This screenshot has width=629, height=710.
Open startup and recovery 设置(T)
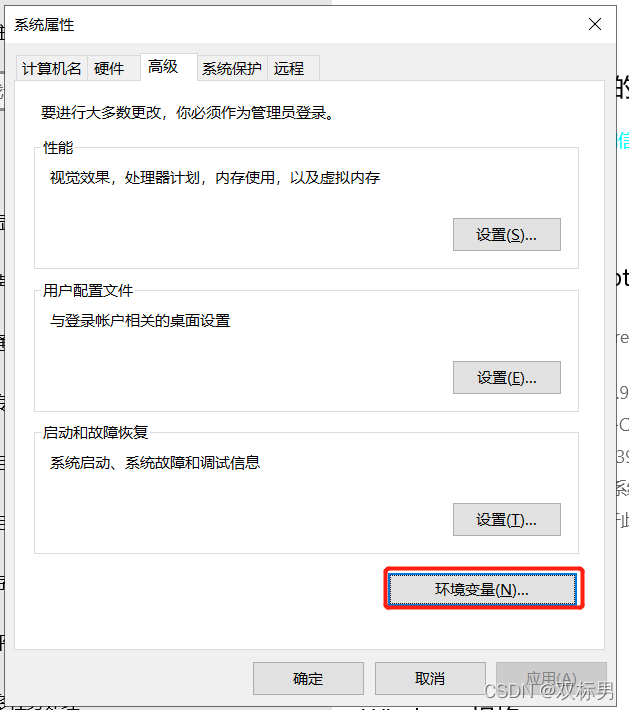tap(507, 519)
